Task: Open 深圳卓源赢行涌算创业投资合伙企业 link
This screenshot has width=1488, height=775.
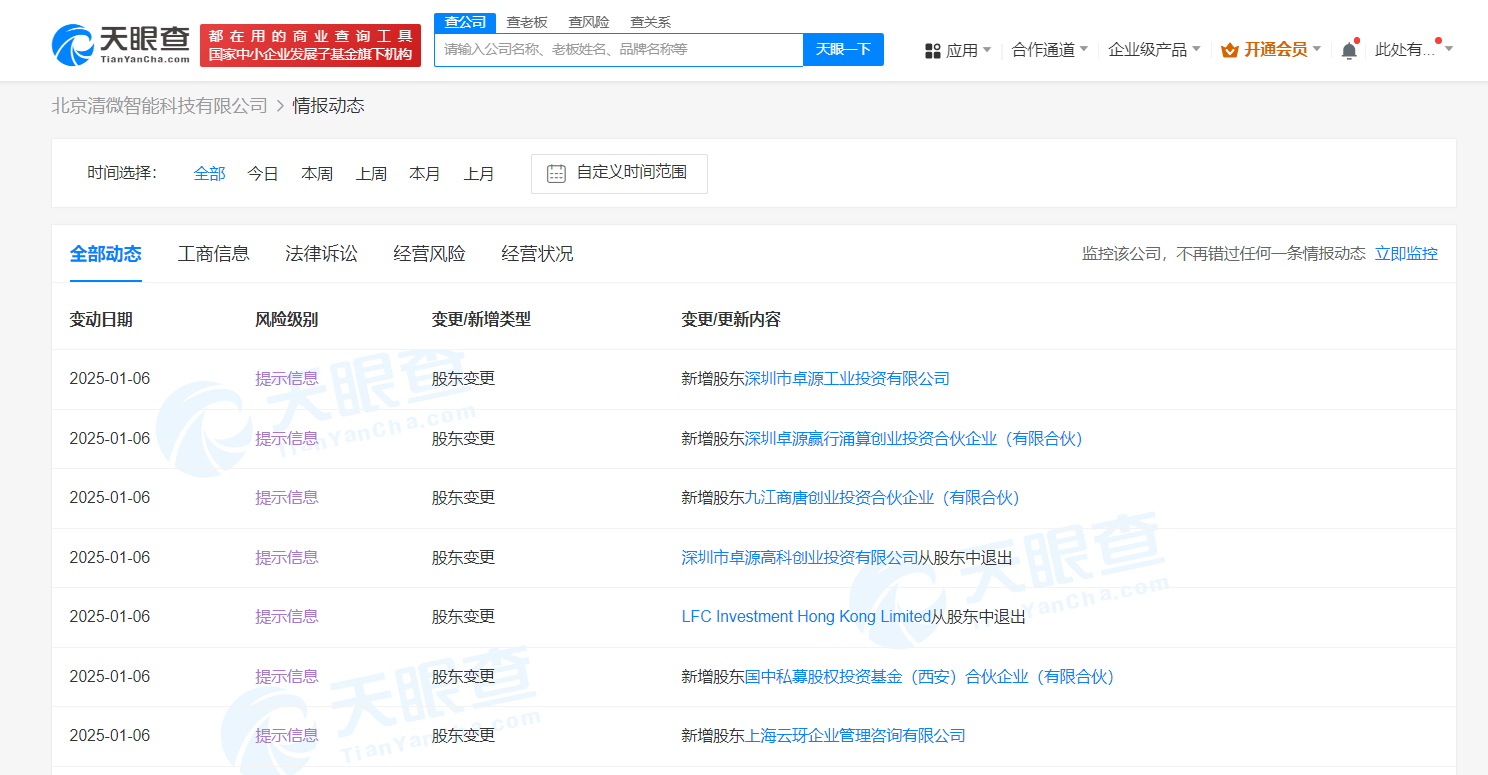Action: coord(914,438)
